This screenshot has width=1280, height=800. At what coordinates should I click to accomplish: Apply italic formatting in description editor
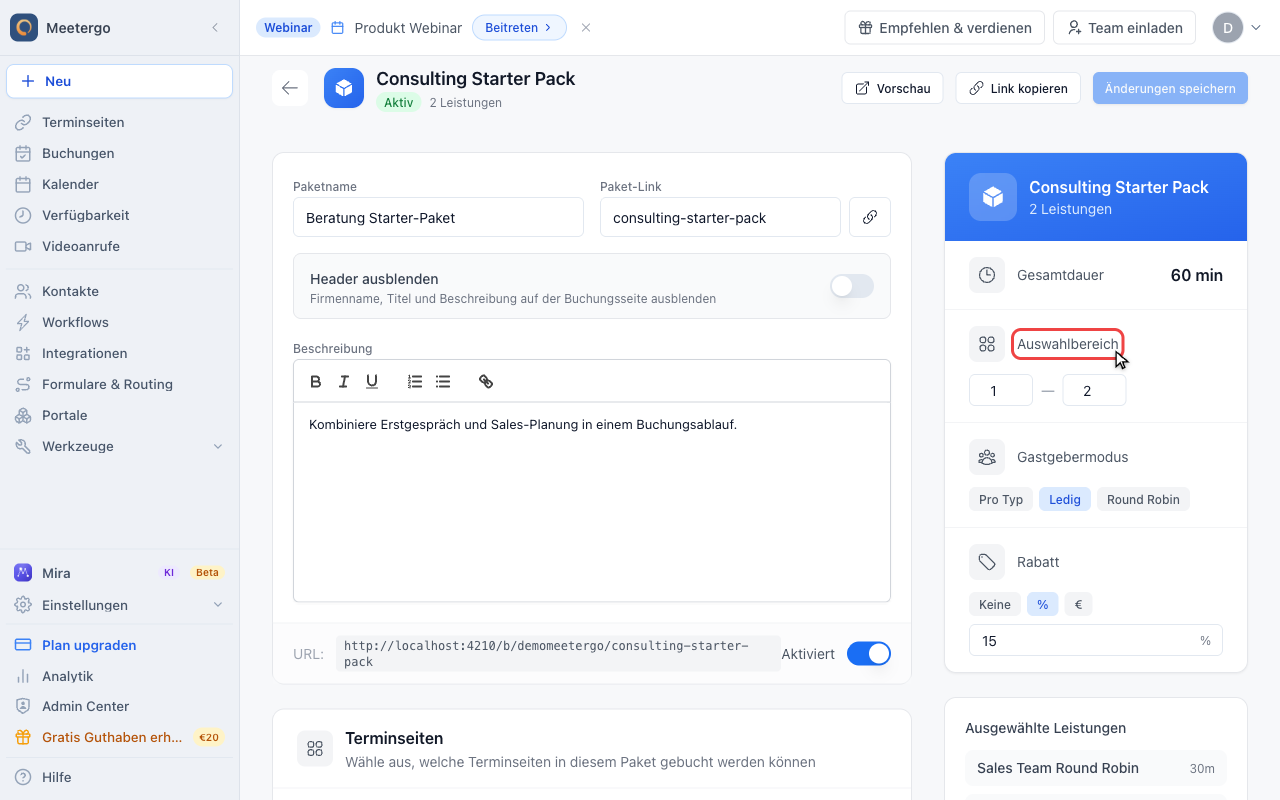344,381
